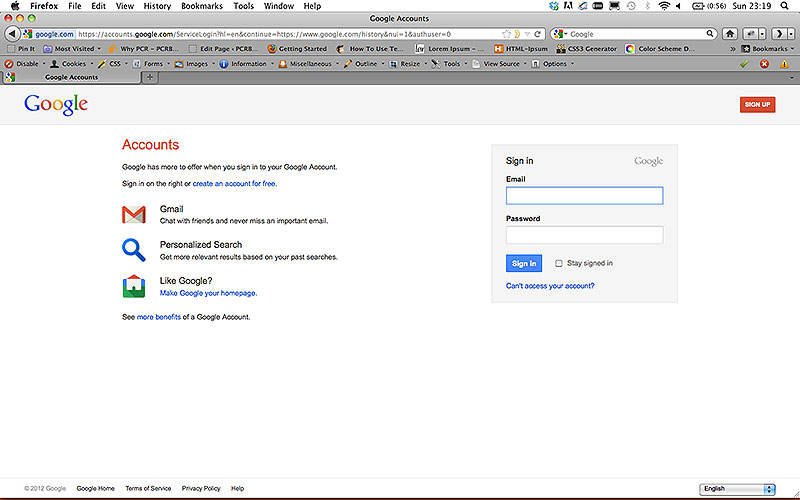Click the red SIGN UP button
Screen dimensions: 800x500
coord(757,105)
